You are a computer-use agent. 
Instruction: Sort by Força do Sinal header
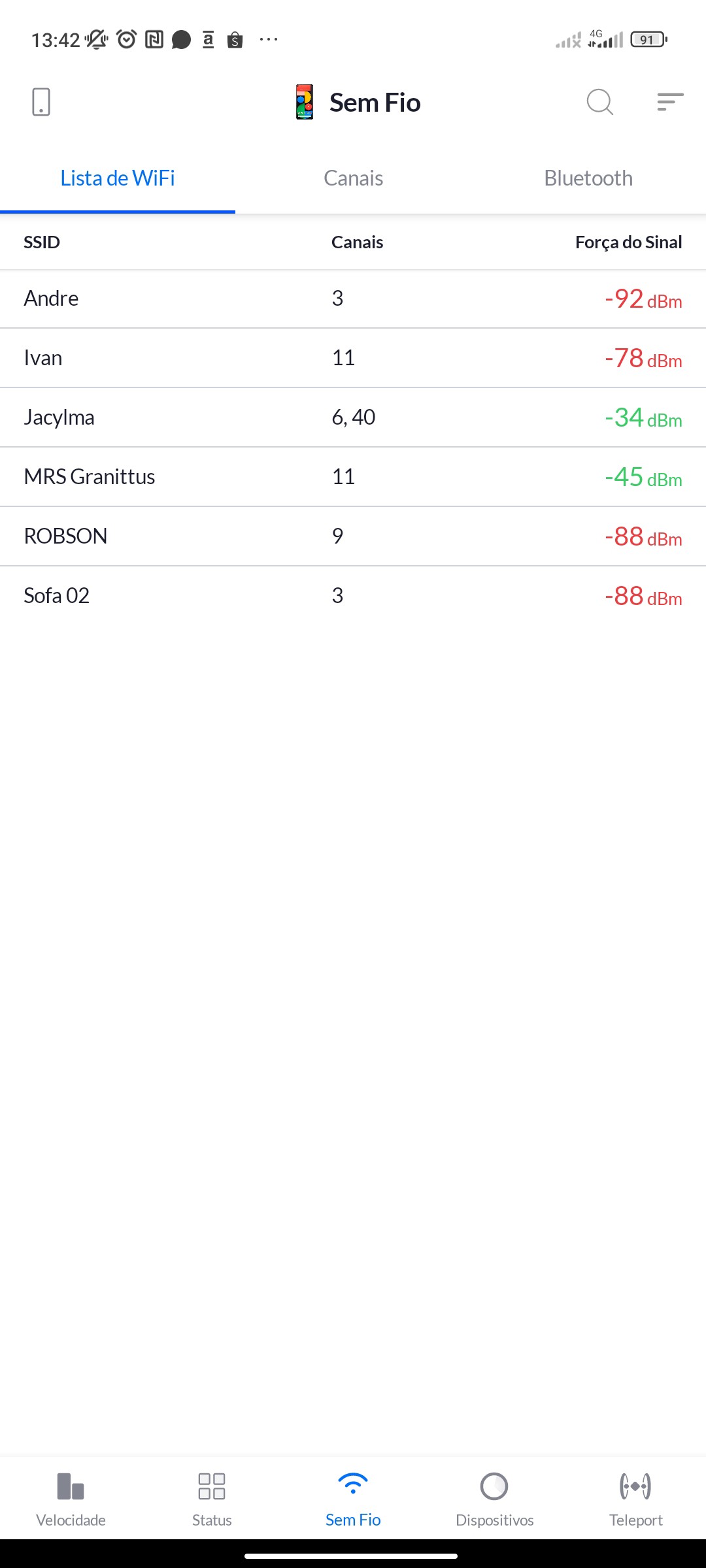pyautogui.click(x=628, y=242)
